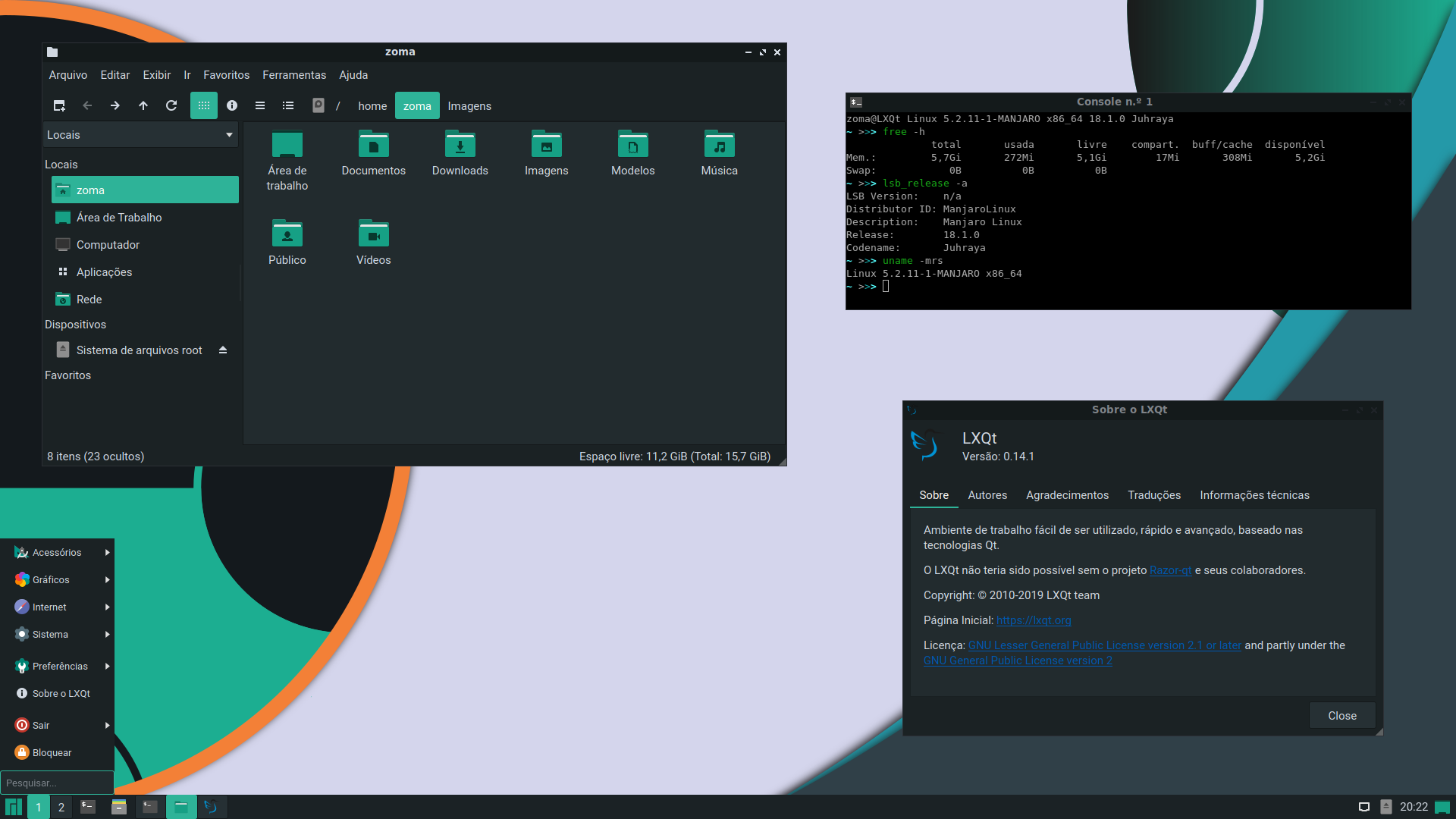Switch to virtual desktop 1

click(39, 807)
